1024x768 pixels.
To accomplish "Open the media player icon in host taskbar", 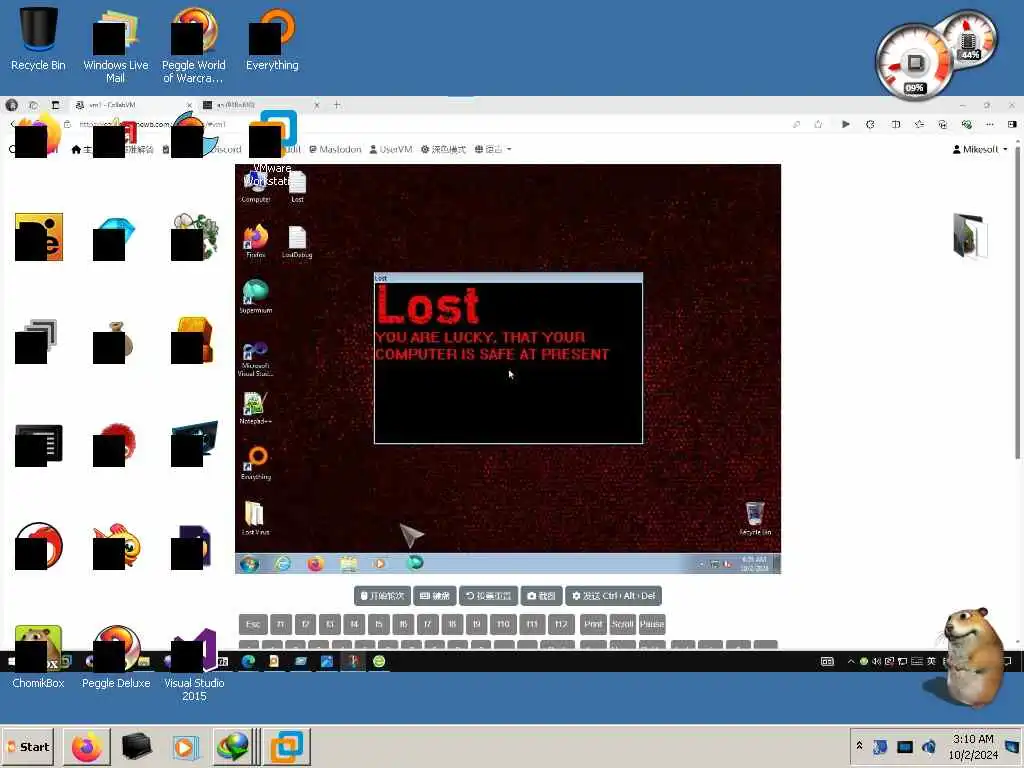I will tap(184, 746).
